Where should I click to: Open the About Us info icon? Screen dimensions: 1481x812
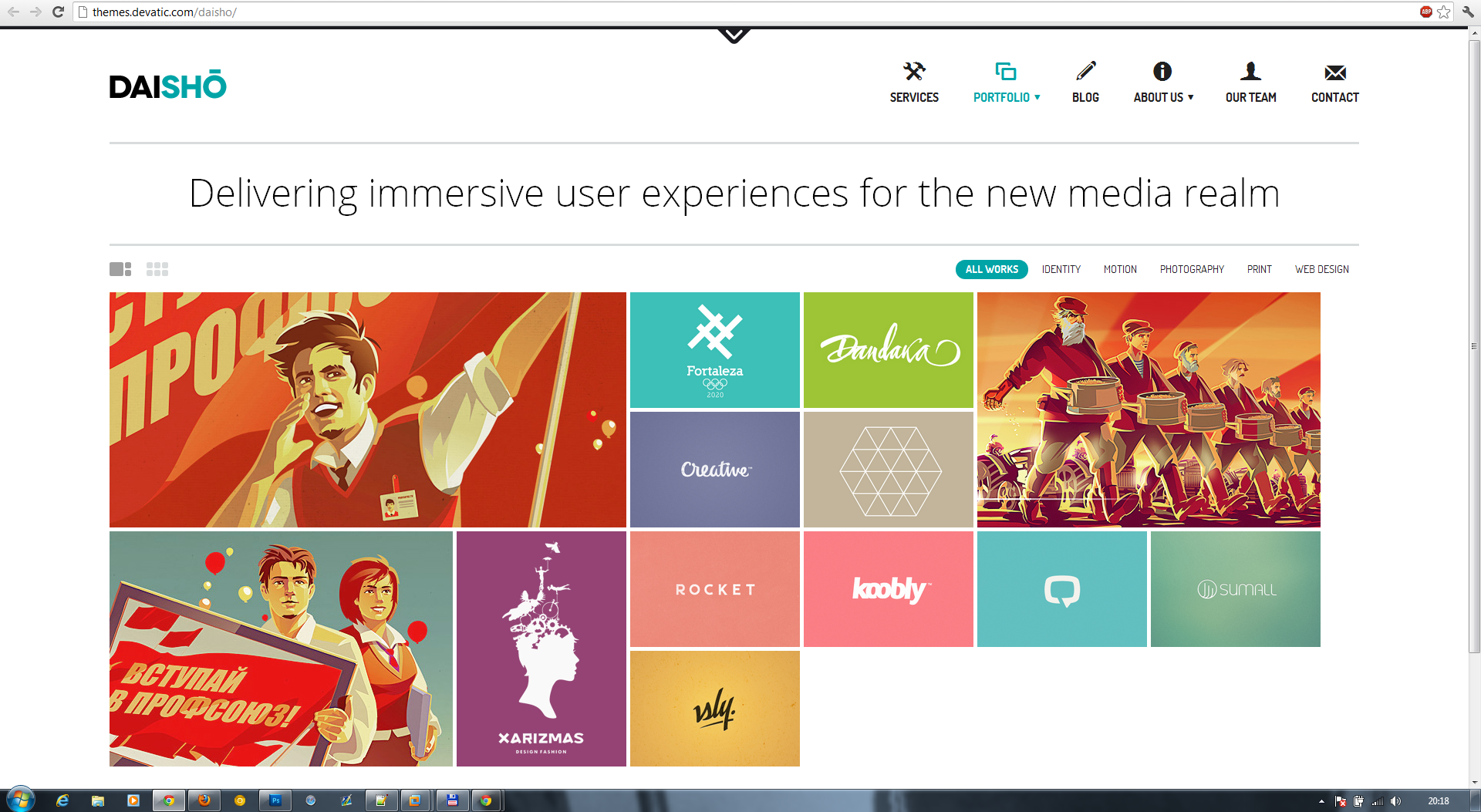[x=1162, y=72]
